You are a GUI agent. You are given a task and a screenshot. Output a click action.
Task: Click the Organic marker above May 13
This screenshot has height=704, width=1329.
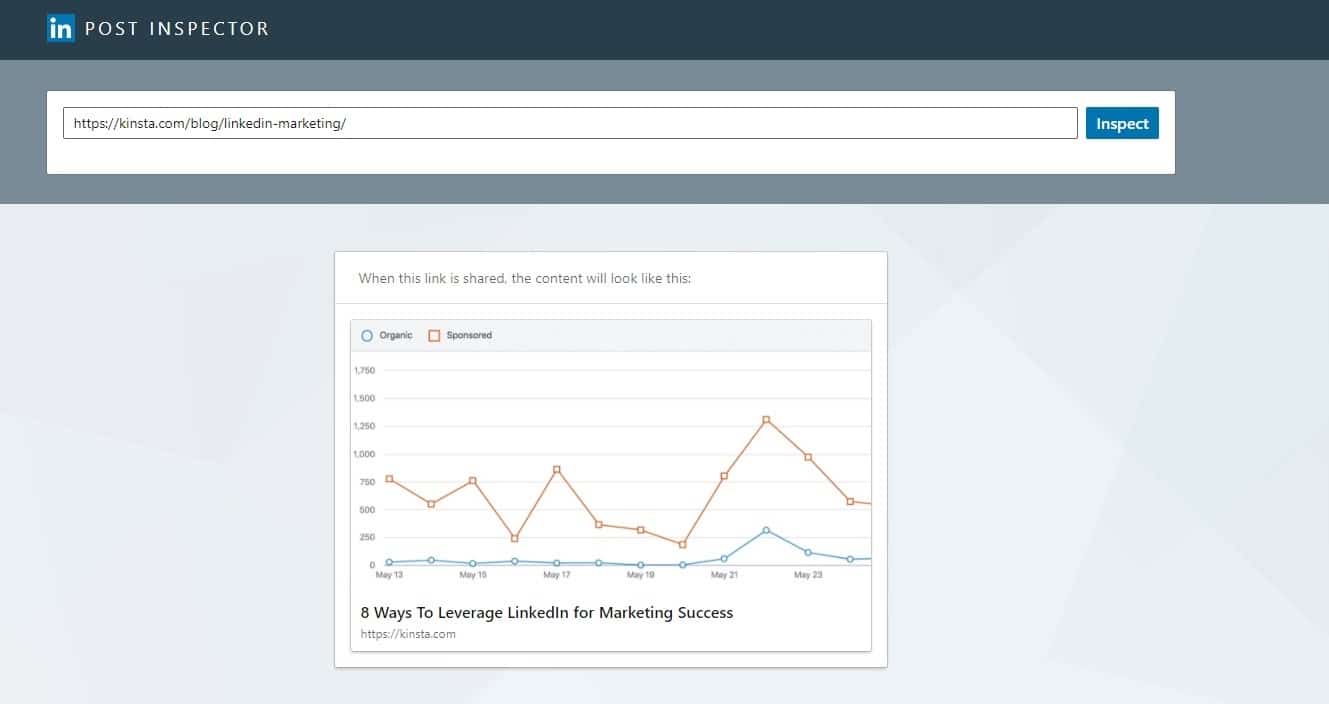(x=389, y=562)
